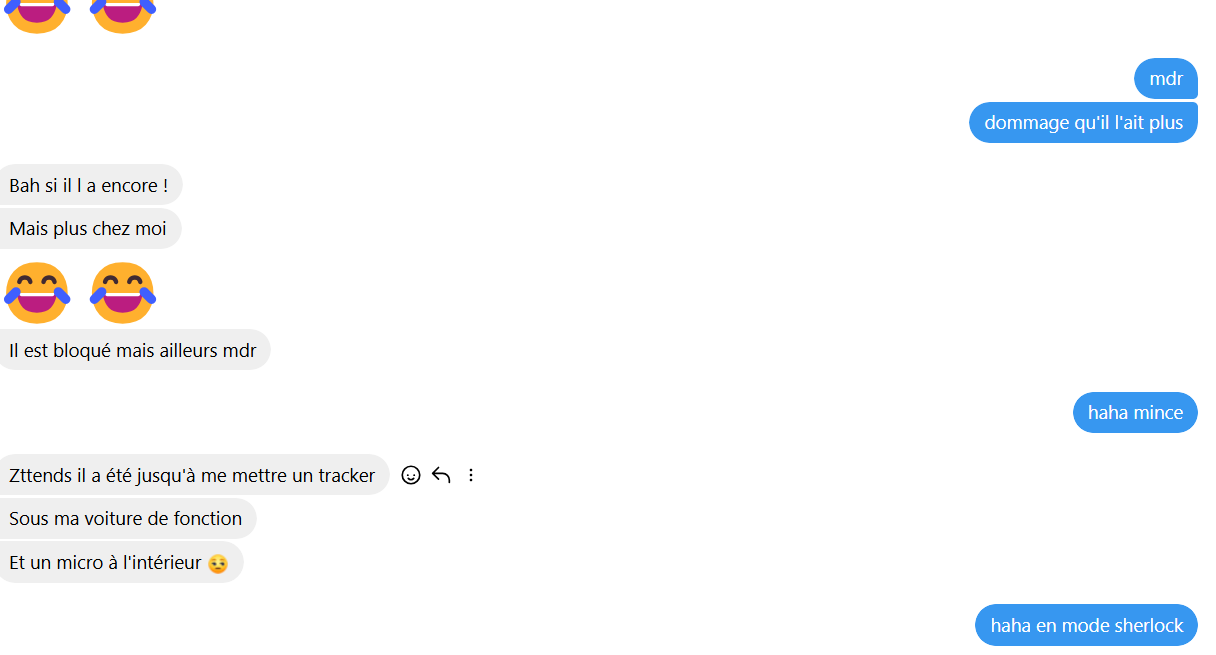
Task: Click the 'haha en mode sherlock' bubble
Action: click(x=1087, y=625)
